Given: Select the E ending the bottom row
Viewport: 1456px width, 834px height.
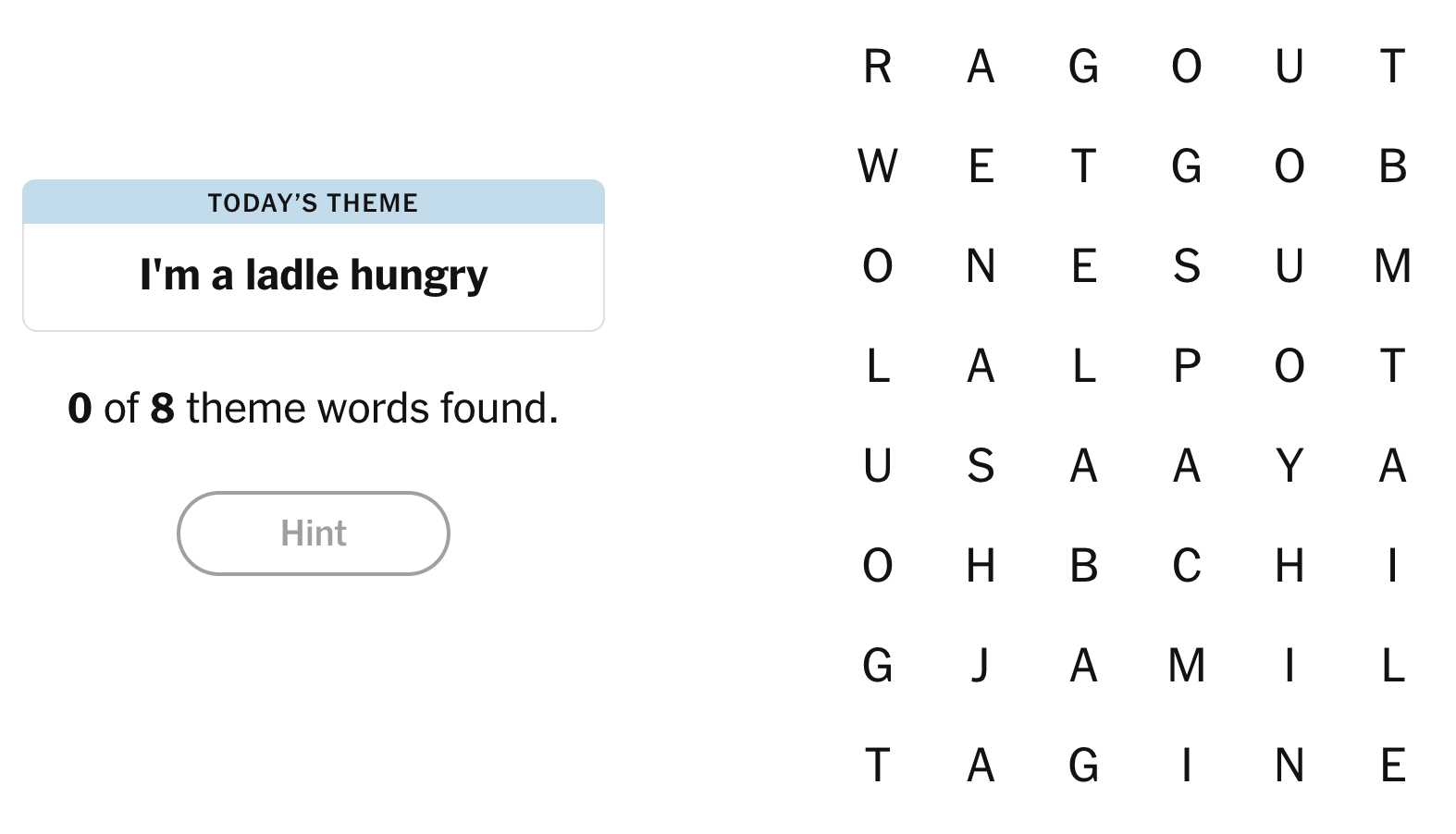Looking at the screenshot, I should click(1391, 766).
